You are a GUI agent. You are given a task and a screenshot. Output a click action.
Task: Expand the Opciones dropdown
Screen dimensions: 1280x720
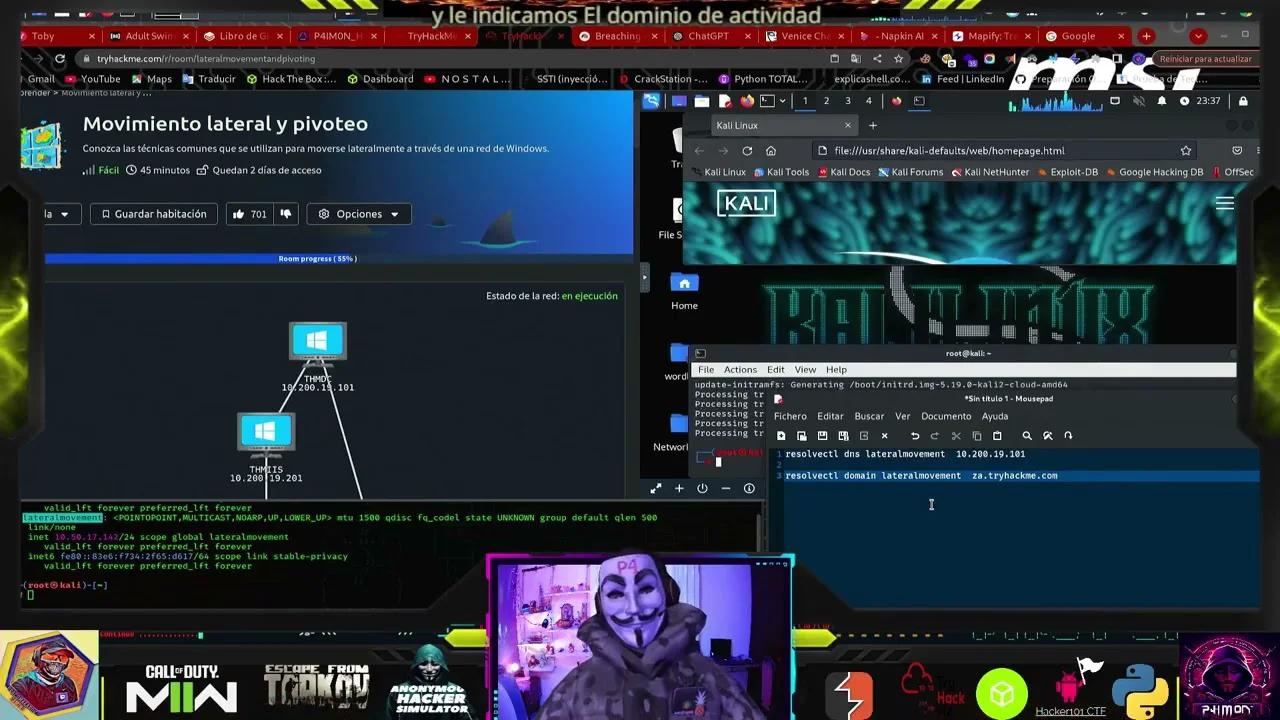point(359,214)
